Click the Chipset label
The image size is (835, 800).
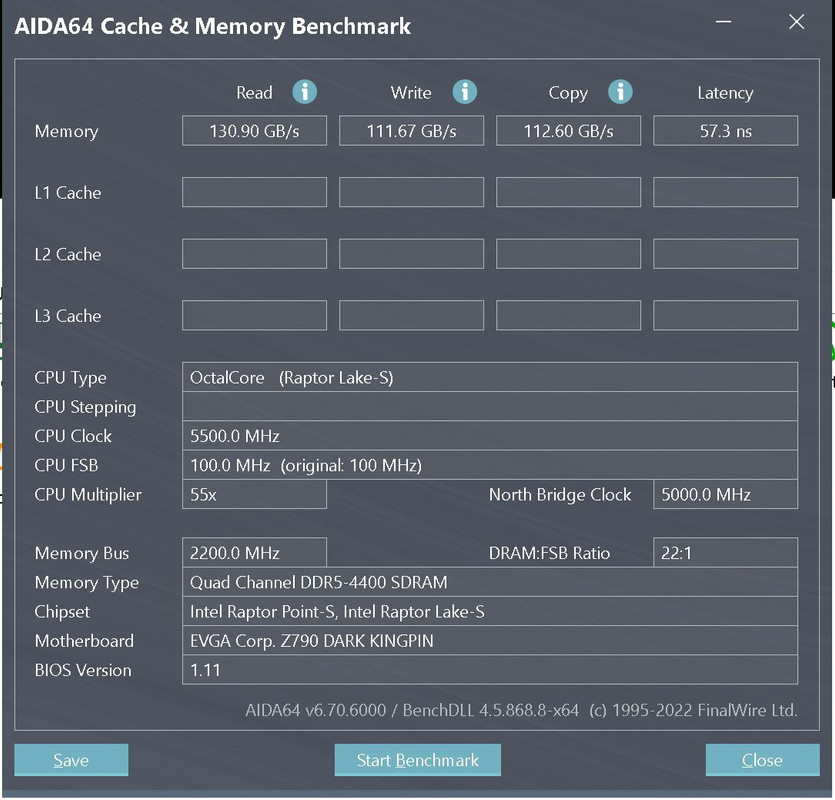[x=62, y=611]
